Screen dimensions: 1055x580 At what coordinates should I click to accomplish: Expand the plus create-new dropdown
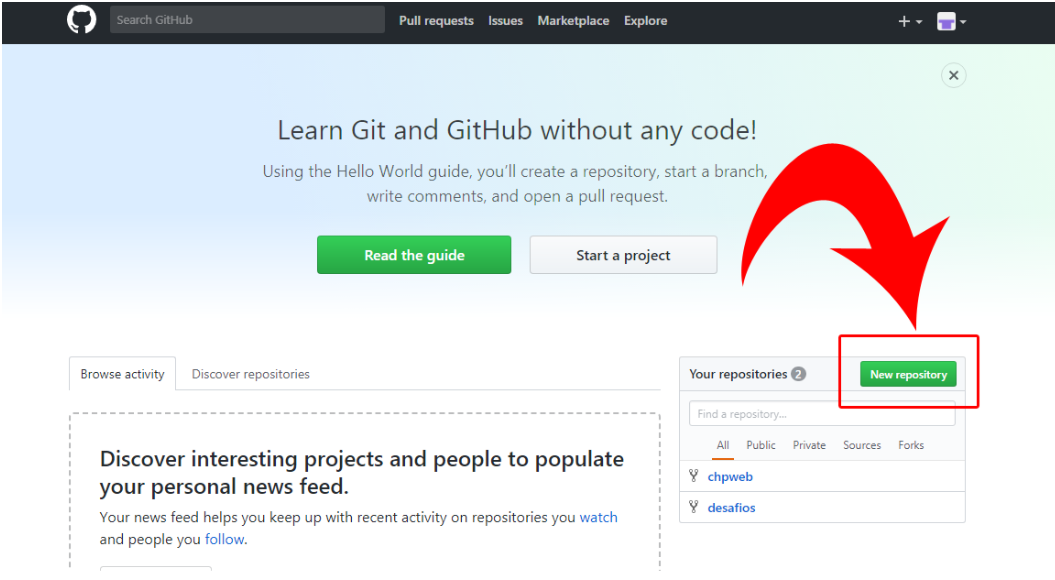[x=910, y=22]
